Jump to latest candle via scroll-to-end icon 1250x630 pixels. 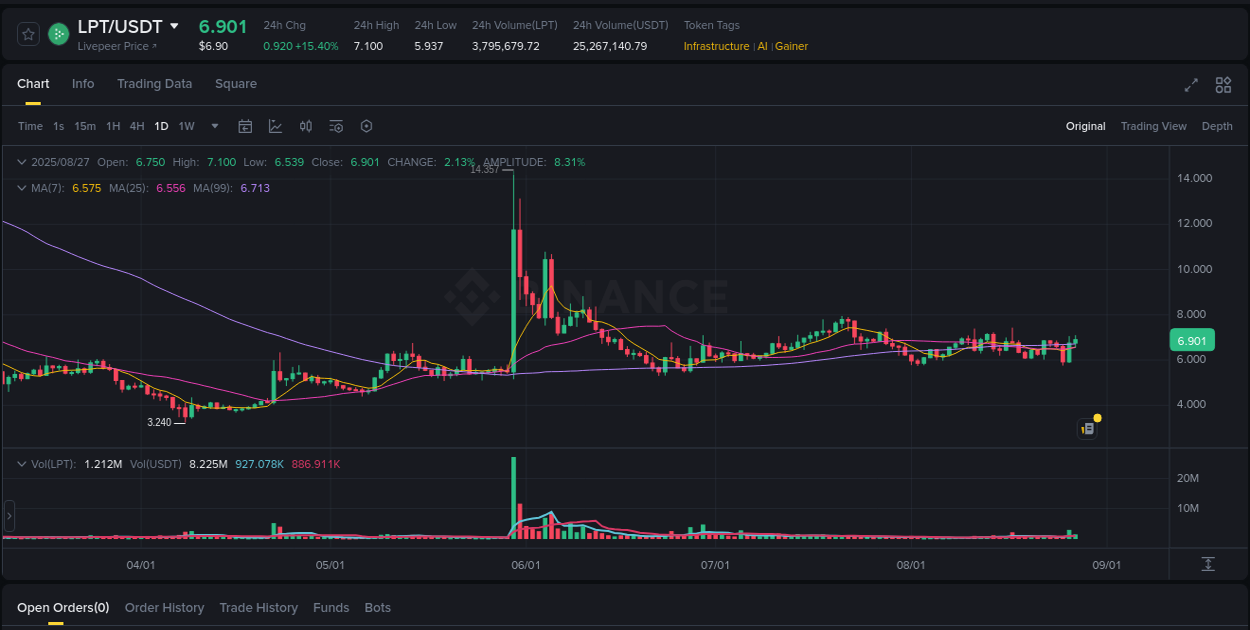click(x=1209, y=565)
